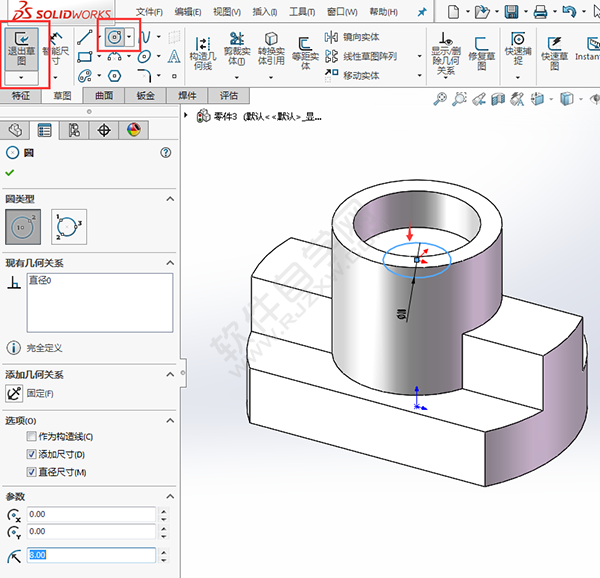Open the 插入 (Insert) menu
Viewport: 600px width, 578px height.
265,12
